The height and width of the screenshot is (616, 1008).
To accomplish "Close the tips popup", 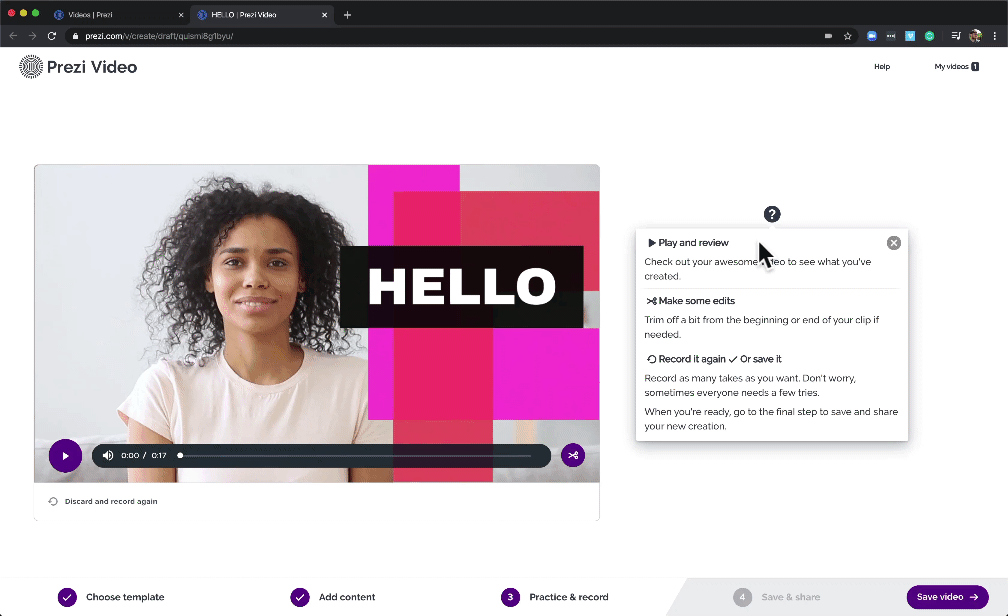I will (x=893, y=243).
